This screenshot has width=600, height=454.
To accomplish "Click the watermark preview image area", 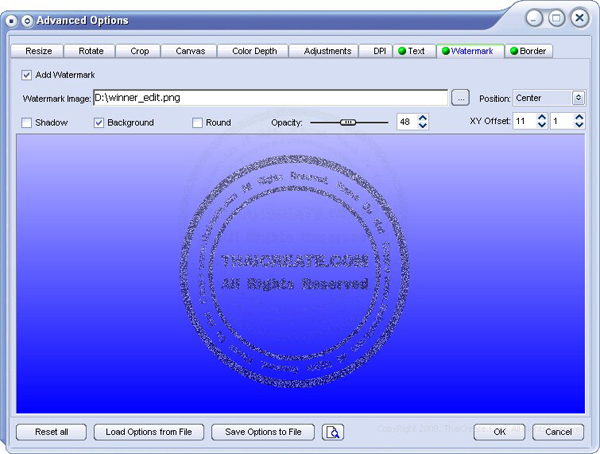I will pos(301,274).
